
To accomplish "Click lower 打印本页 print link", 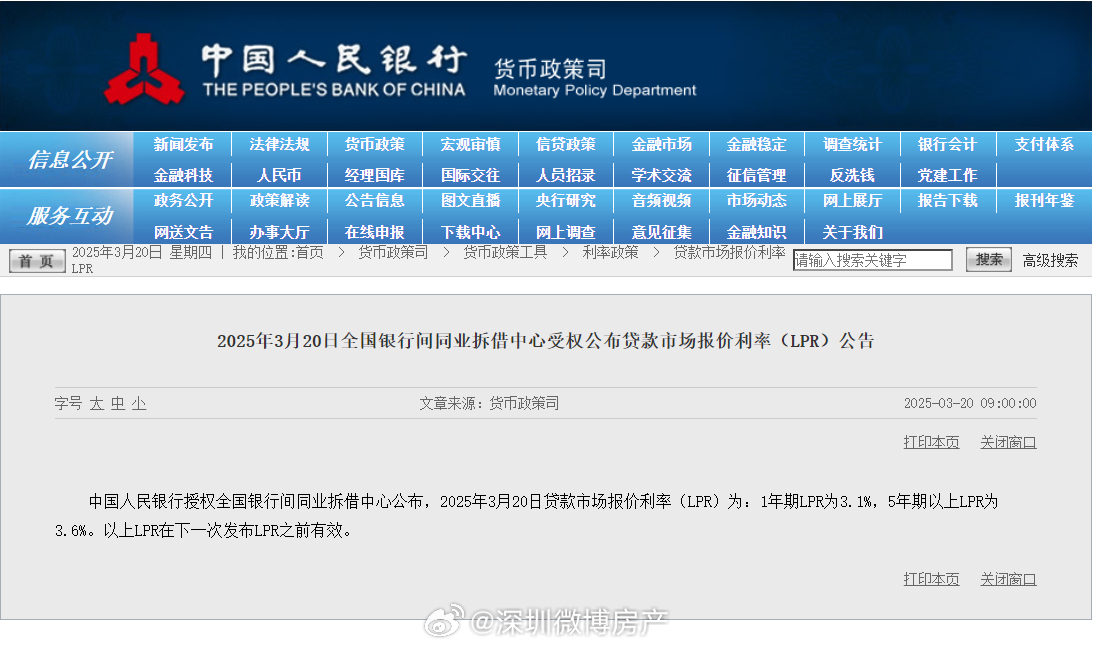I will 931,579.
